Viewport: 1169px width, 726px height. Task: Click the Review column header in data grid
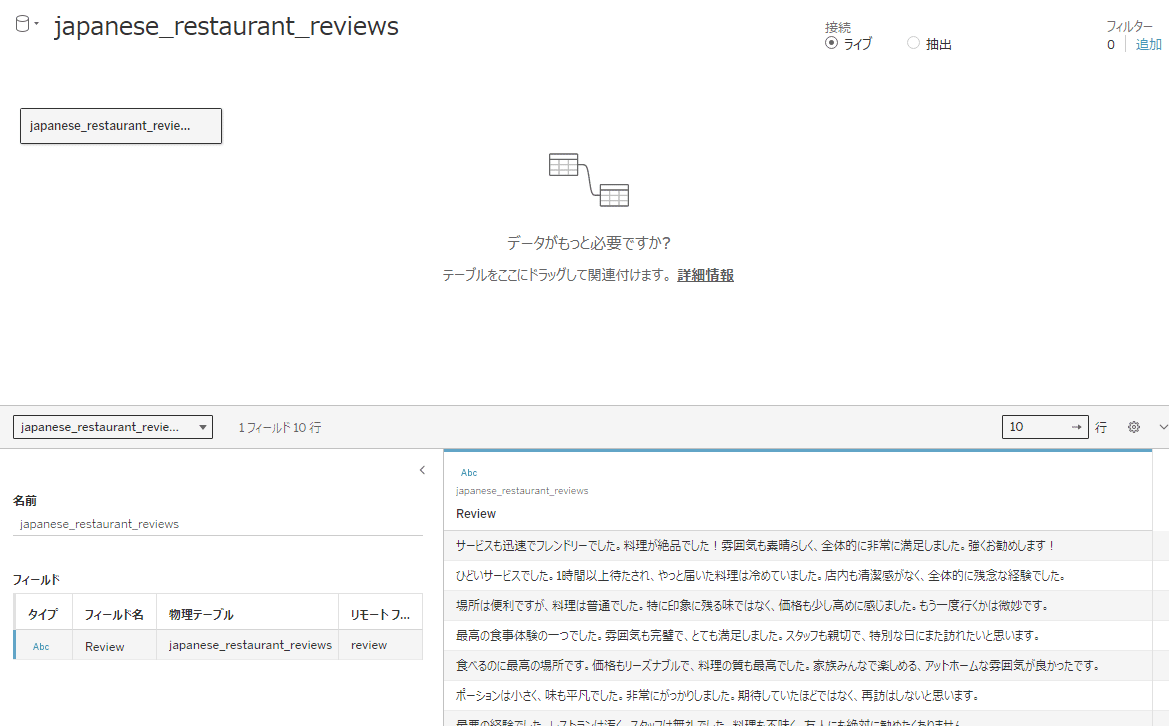476,514
